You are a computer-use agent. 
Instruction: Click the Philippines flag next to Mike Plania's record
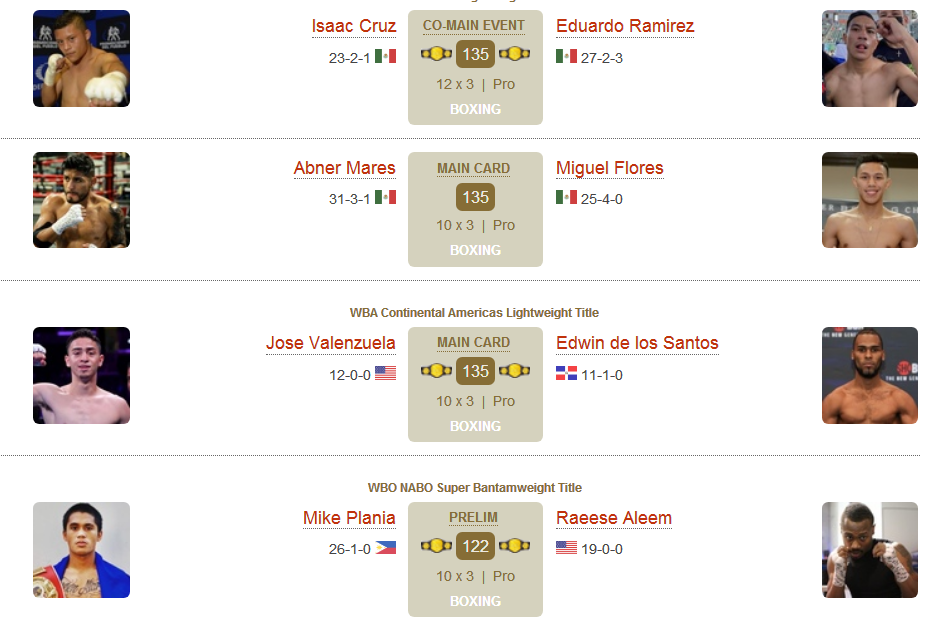coord(385,548)
